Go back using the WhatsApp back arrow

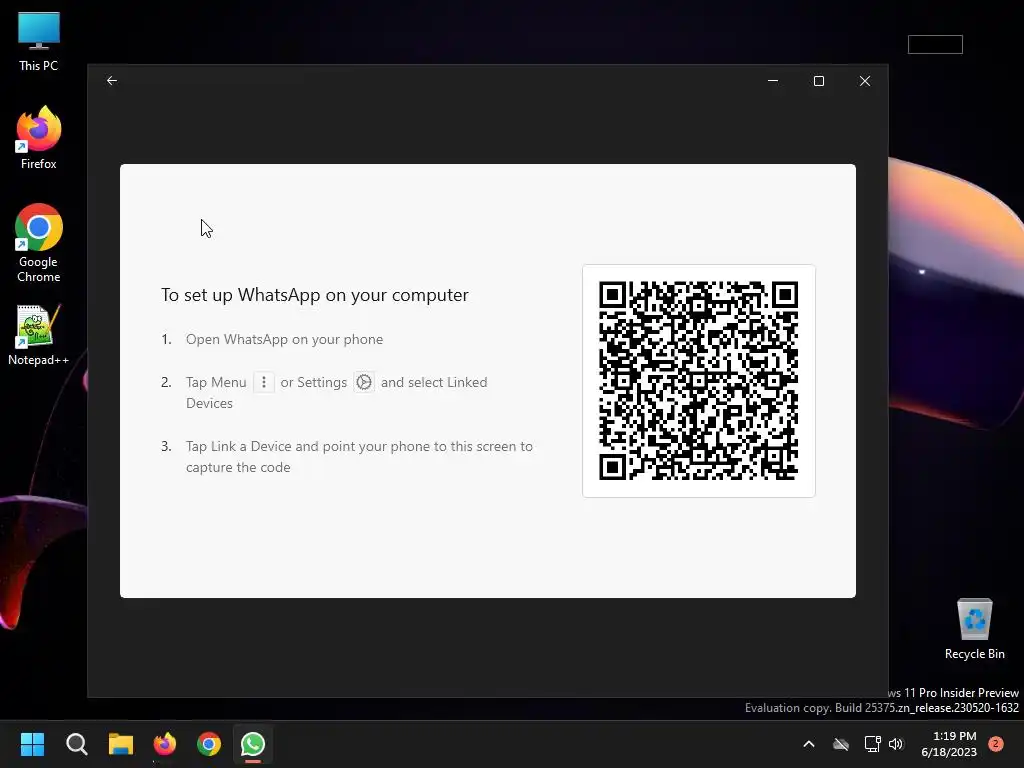(x=112, y=80)
